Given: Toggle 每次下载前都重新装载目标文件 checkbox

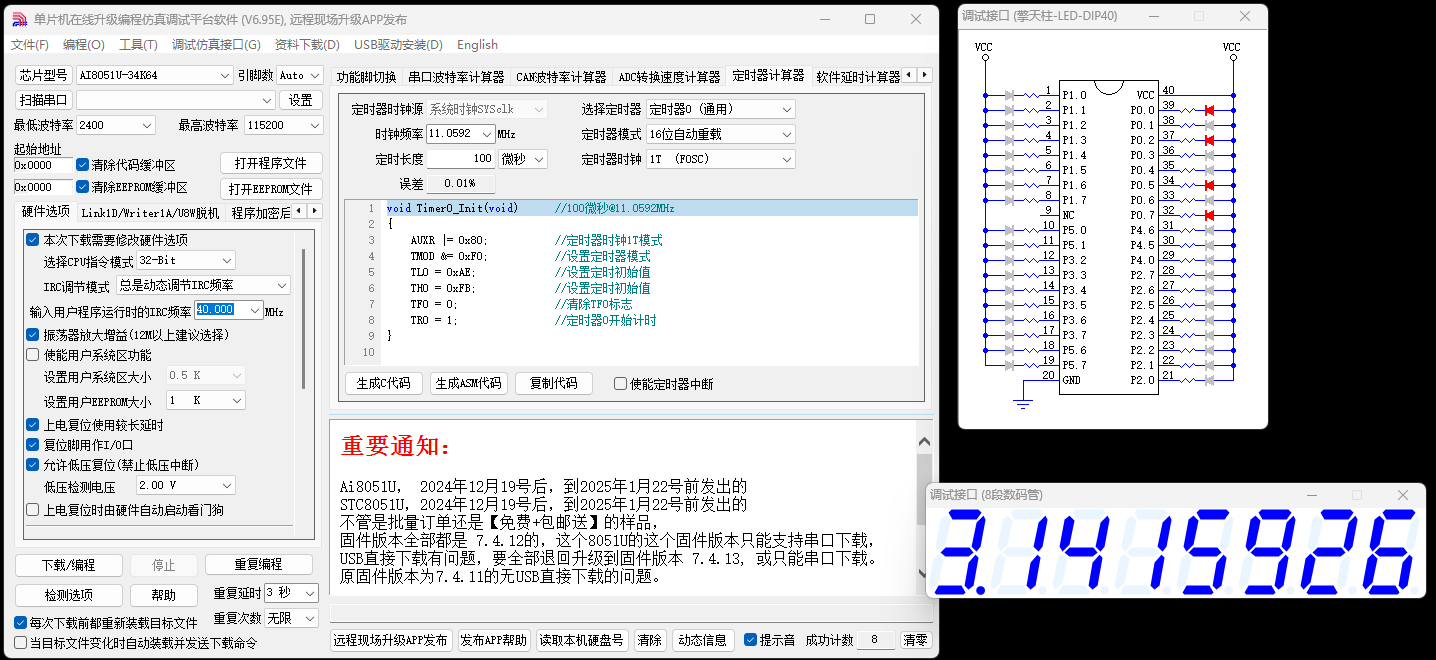Looking at the screenshot, I should pos(21,622).
